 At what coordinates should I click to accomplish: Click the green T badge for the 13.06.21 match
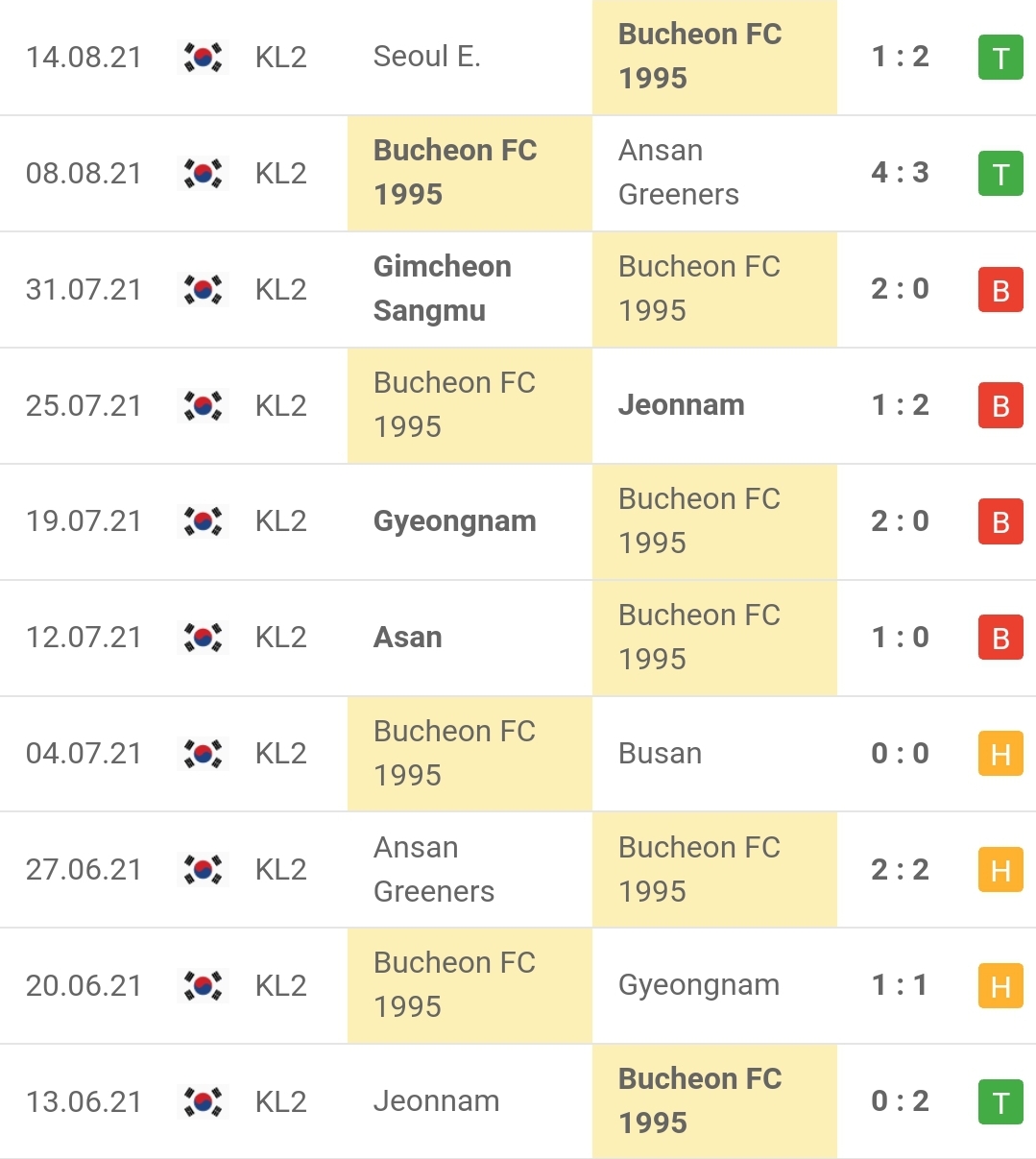click(x=1000, y=1102)
